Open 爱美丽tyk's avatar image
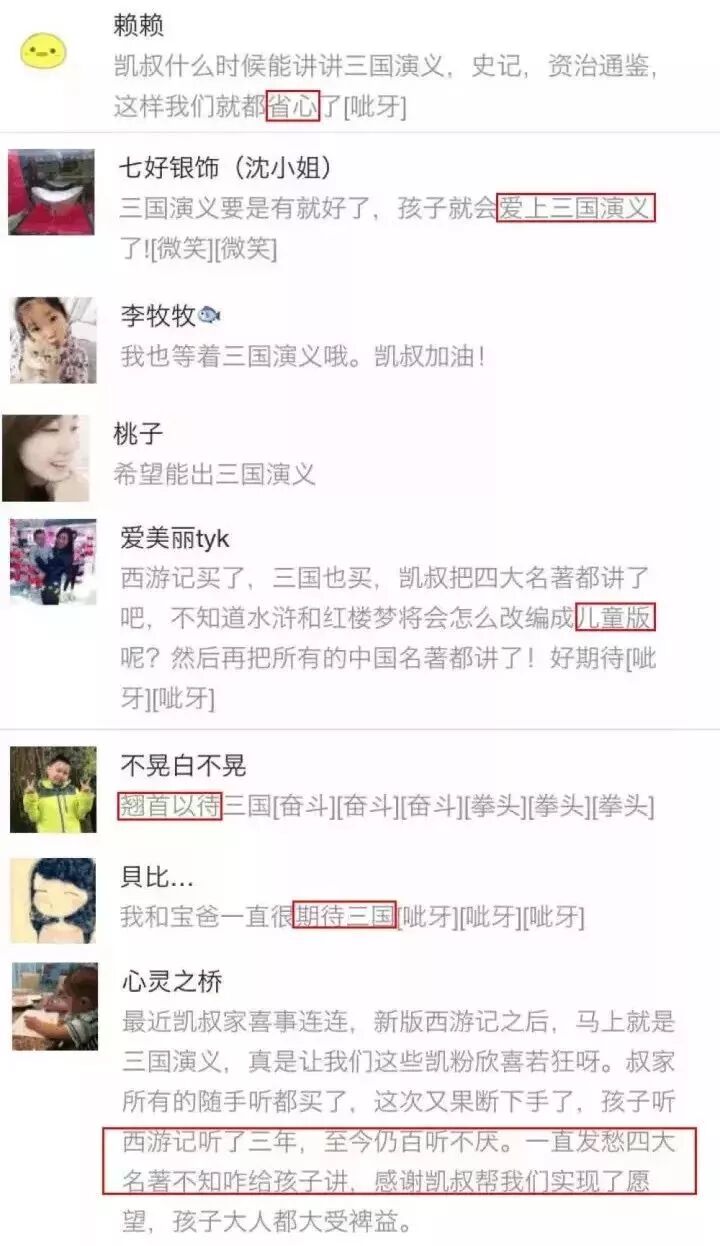720x1246 pixels. pos(53,562)
